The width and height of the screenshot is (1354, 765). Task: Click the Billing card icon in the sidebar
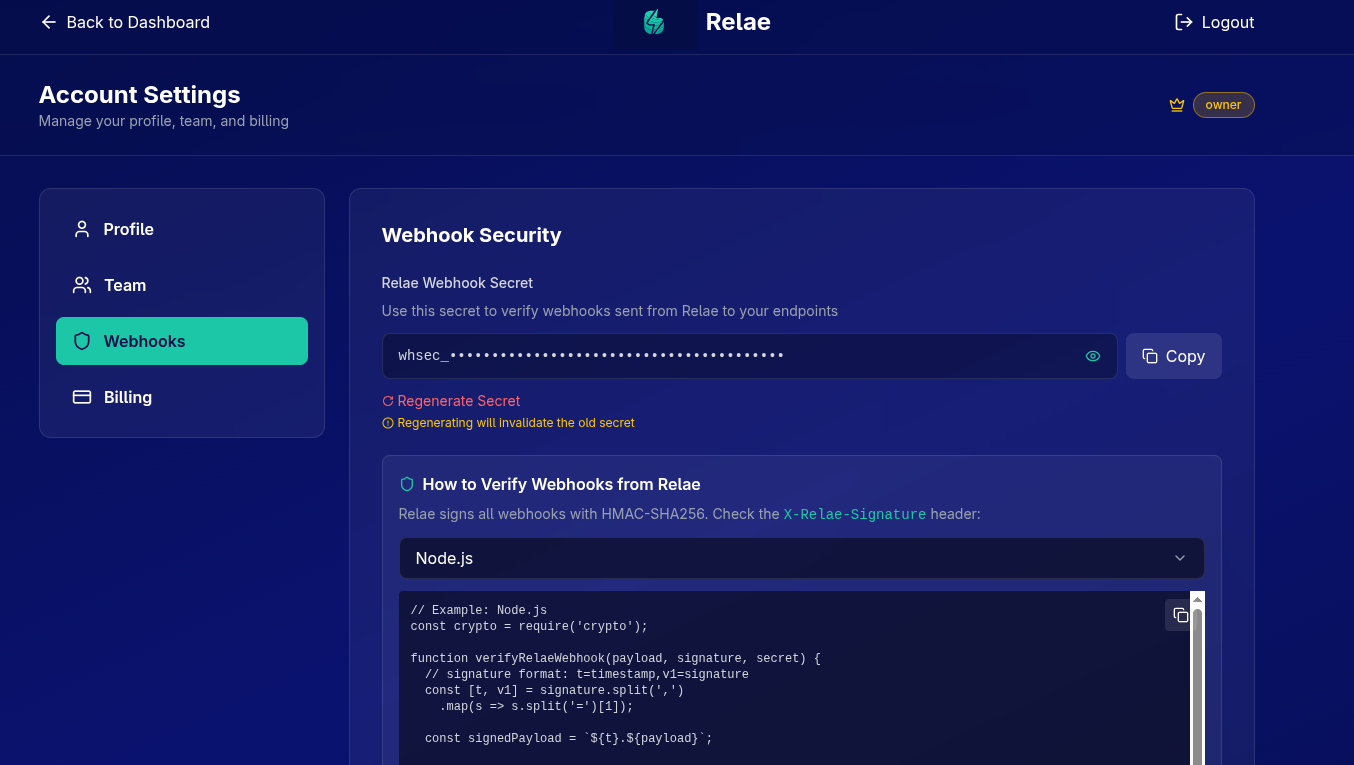coord(81,397)
